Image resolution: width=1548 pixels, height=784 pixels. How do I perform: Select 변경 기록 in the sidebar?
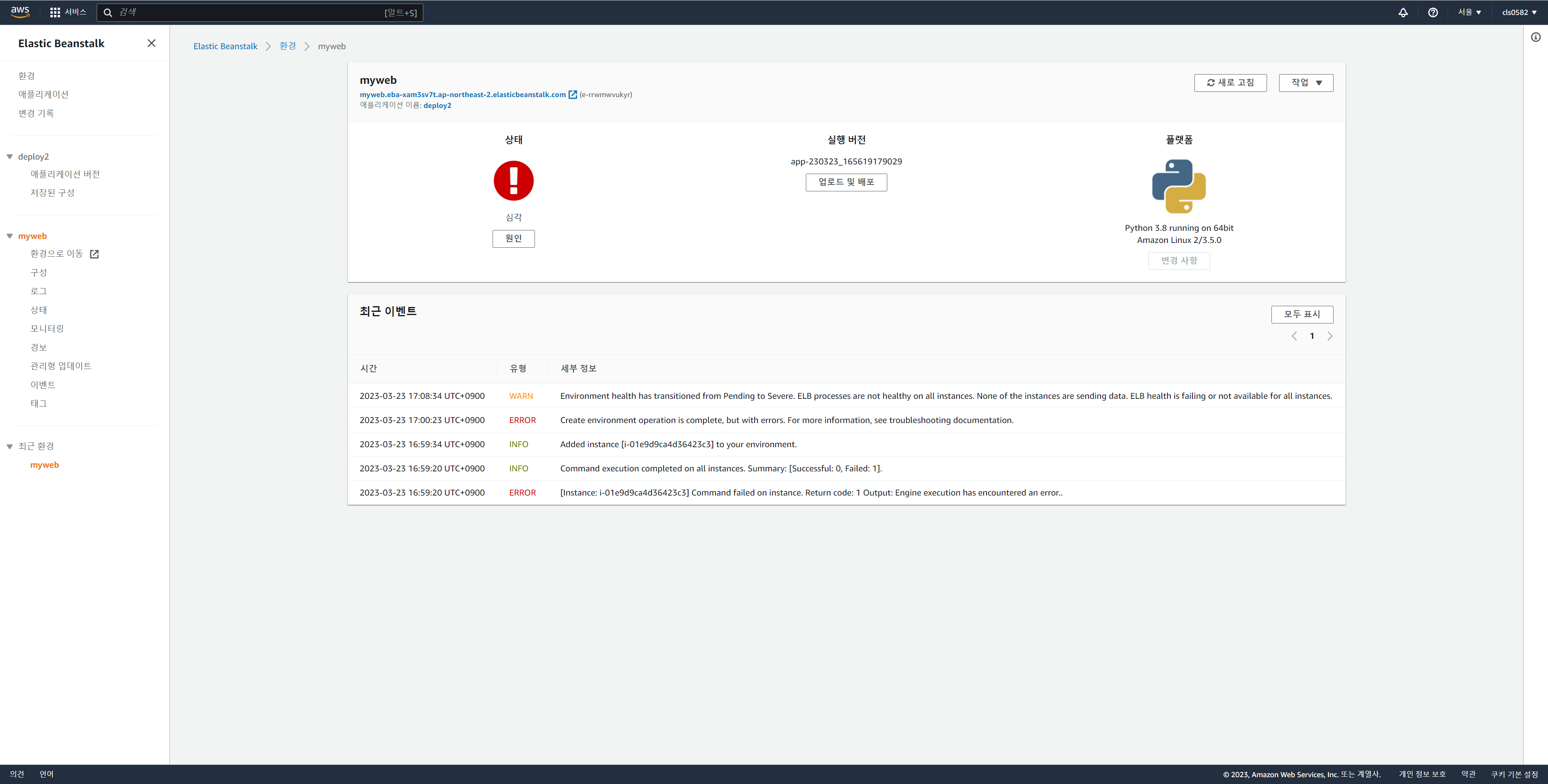pos(36,113)
